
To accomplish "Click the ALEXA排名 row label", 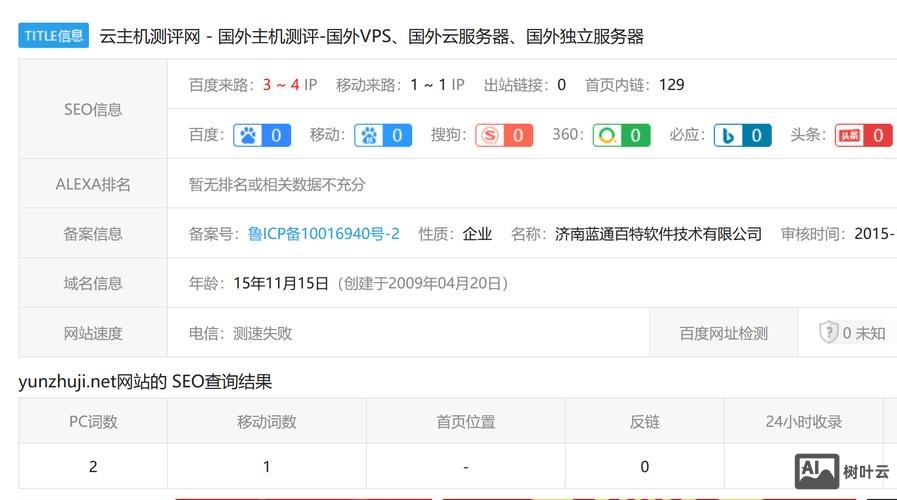I will 93,184.
